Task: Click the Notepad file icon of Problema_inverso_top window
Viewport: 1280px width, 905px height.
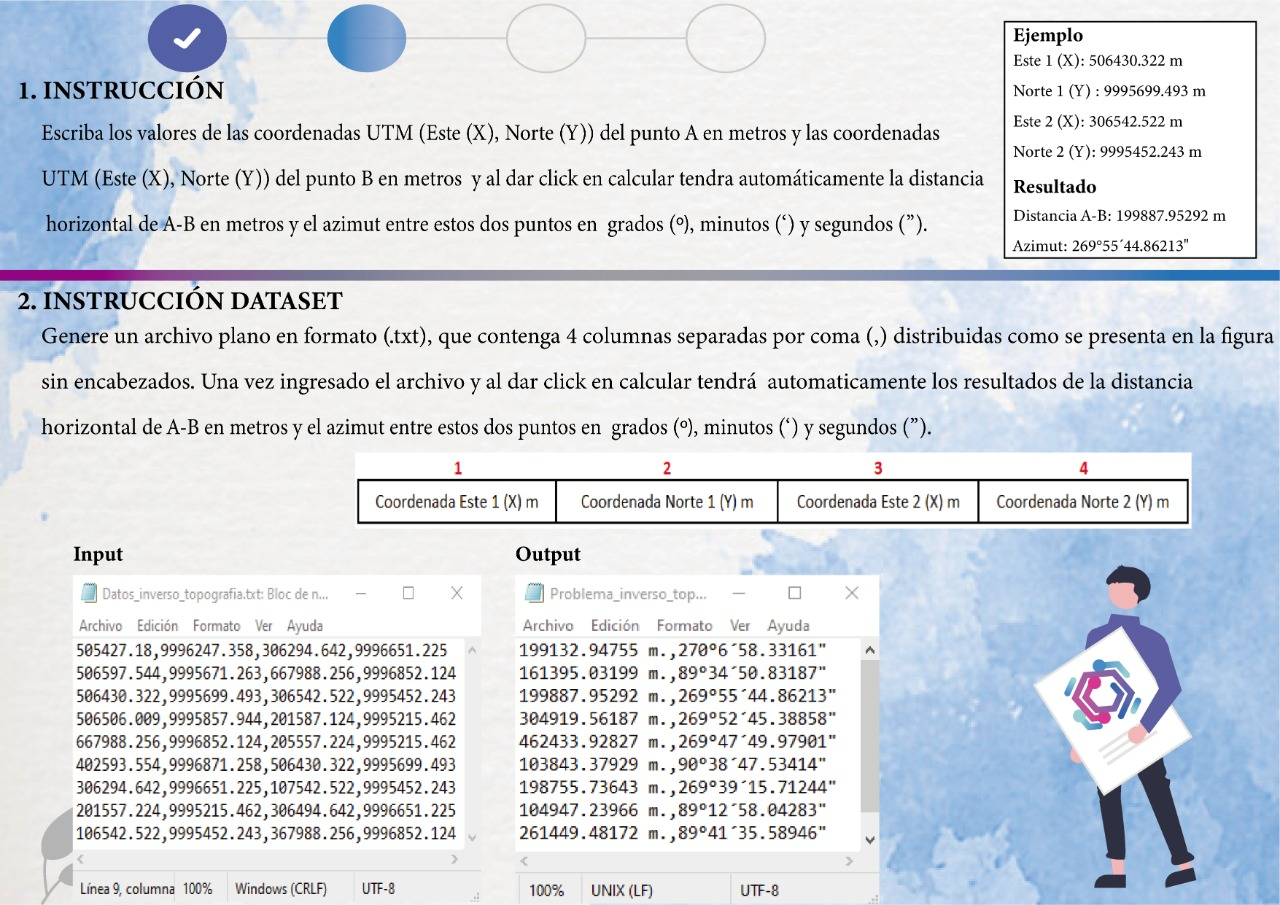Action: click(535, 594)
